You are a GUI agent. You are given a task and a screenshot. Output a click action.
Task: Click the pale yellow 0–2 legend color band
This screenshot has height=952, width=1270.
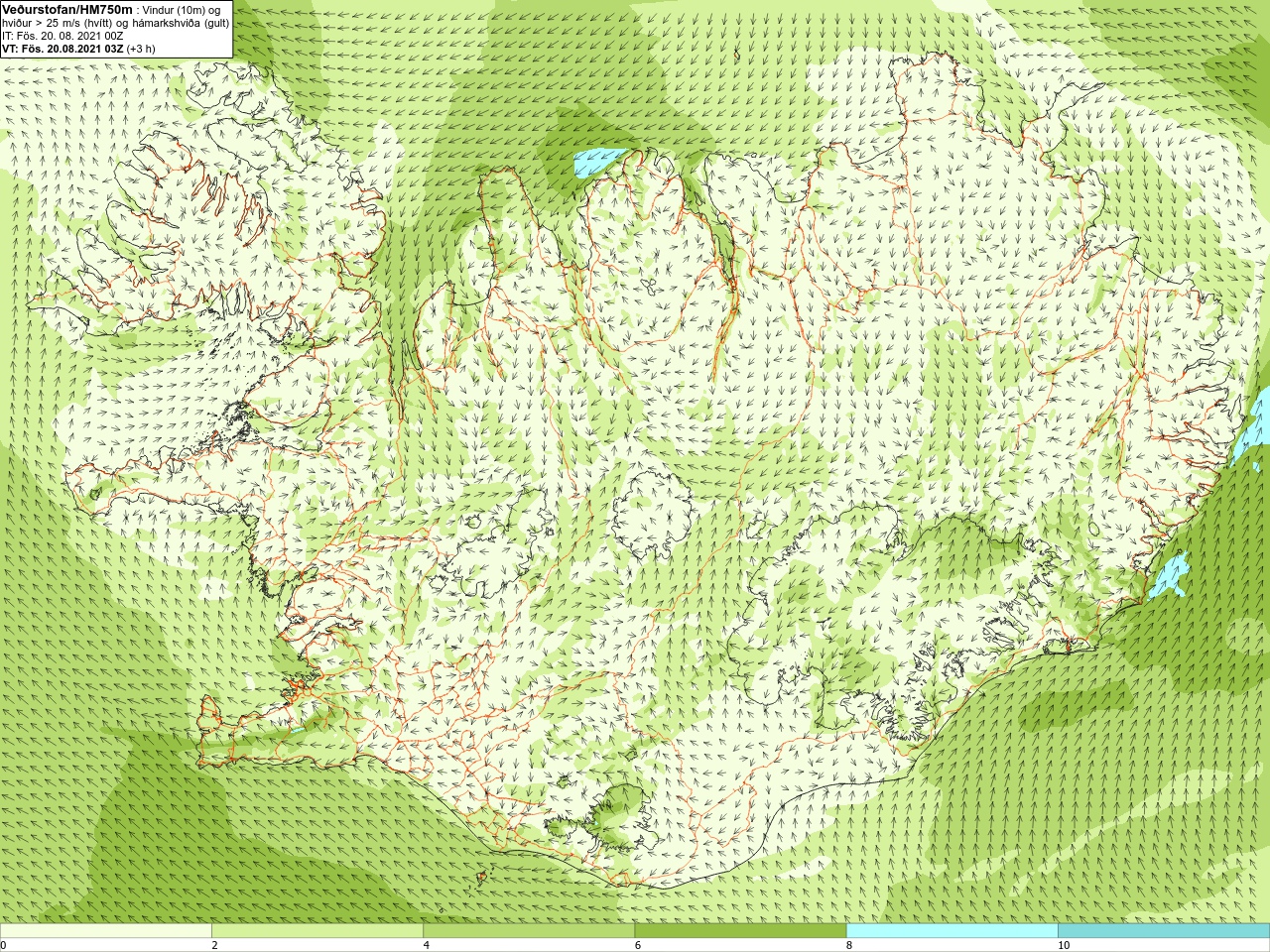click(x=106, y=931)
